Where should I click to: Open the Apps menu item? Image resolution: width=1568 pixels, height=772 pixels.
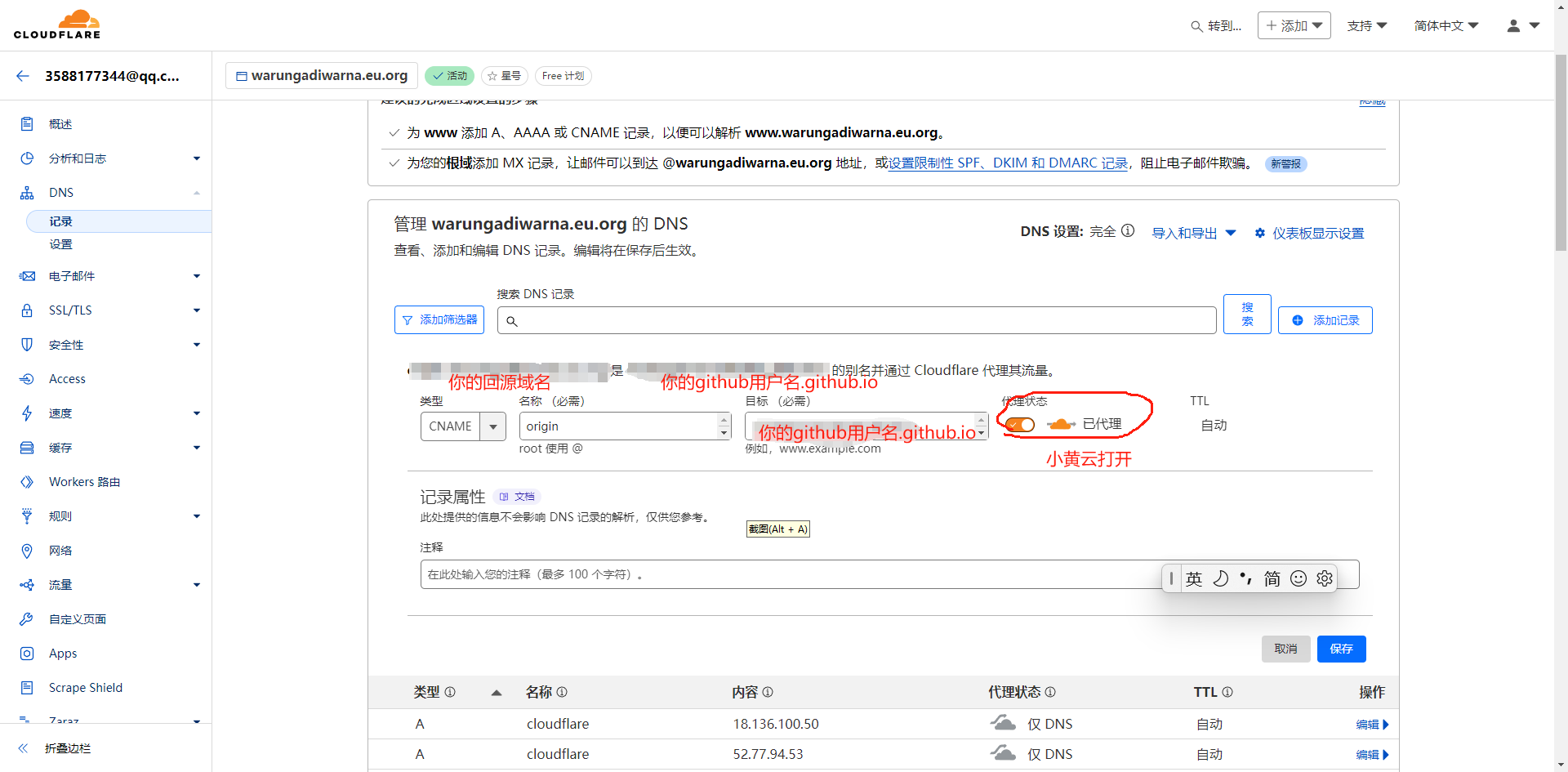(63, 654)
